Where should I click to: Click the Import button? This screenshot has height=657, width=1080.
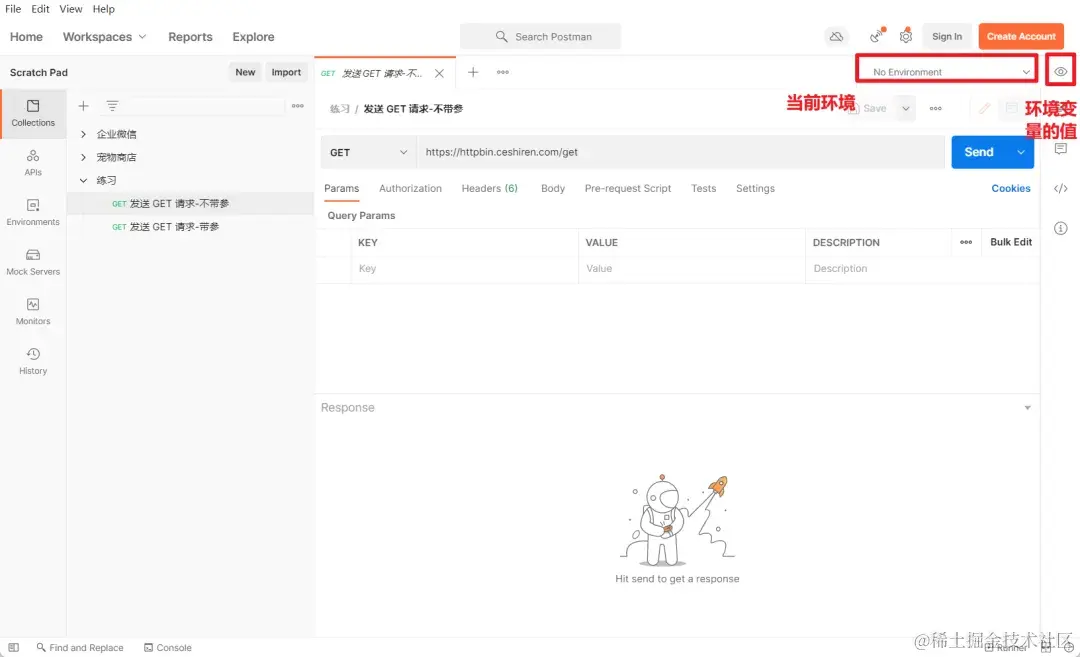pyautogui.click(x=286, y=72)
